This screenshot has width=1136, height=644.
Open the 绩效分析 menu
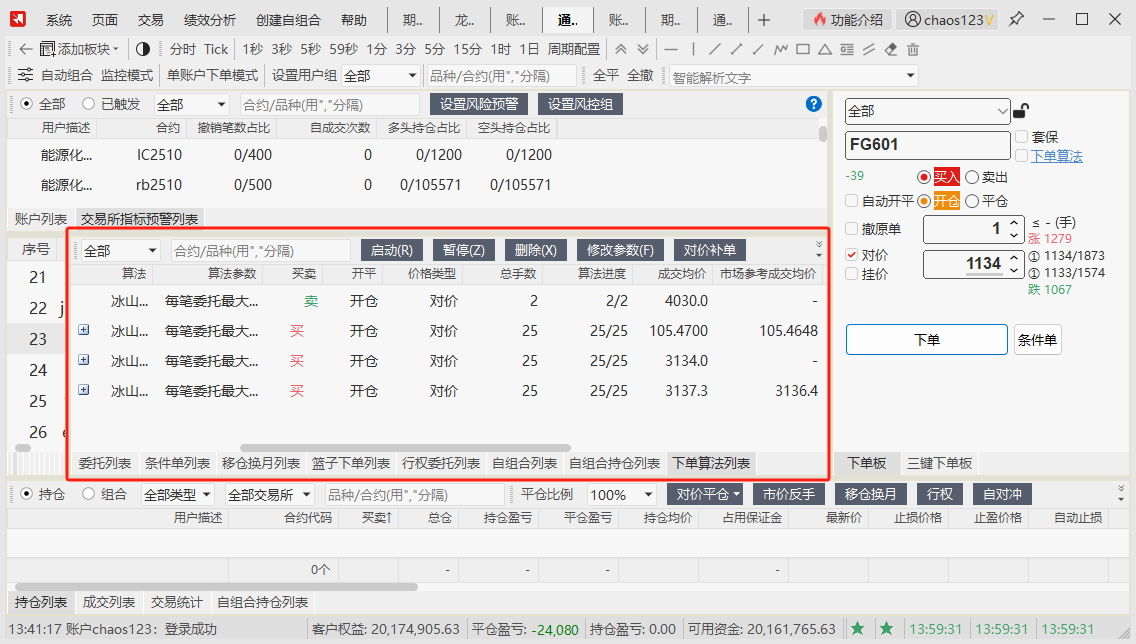[x=209, y=20]
